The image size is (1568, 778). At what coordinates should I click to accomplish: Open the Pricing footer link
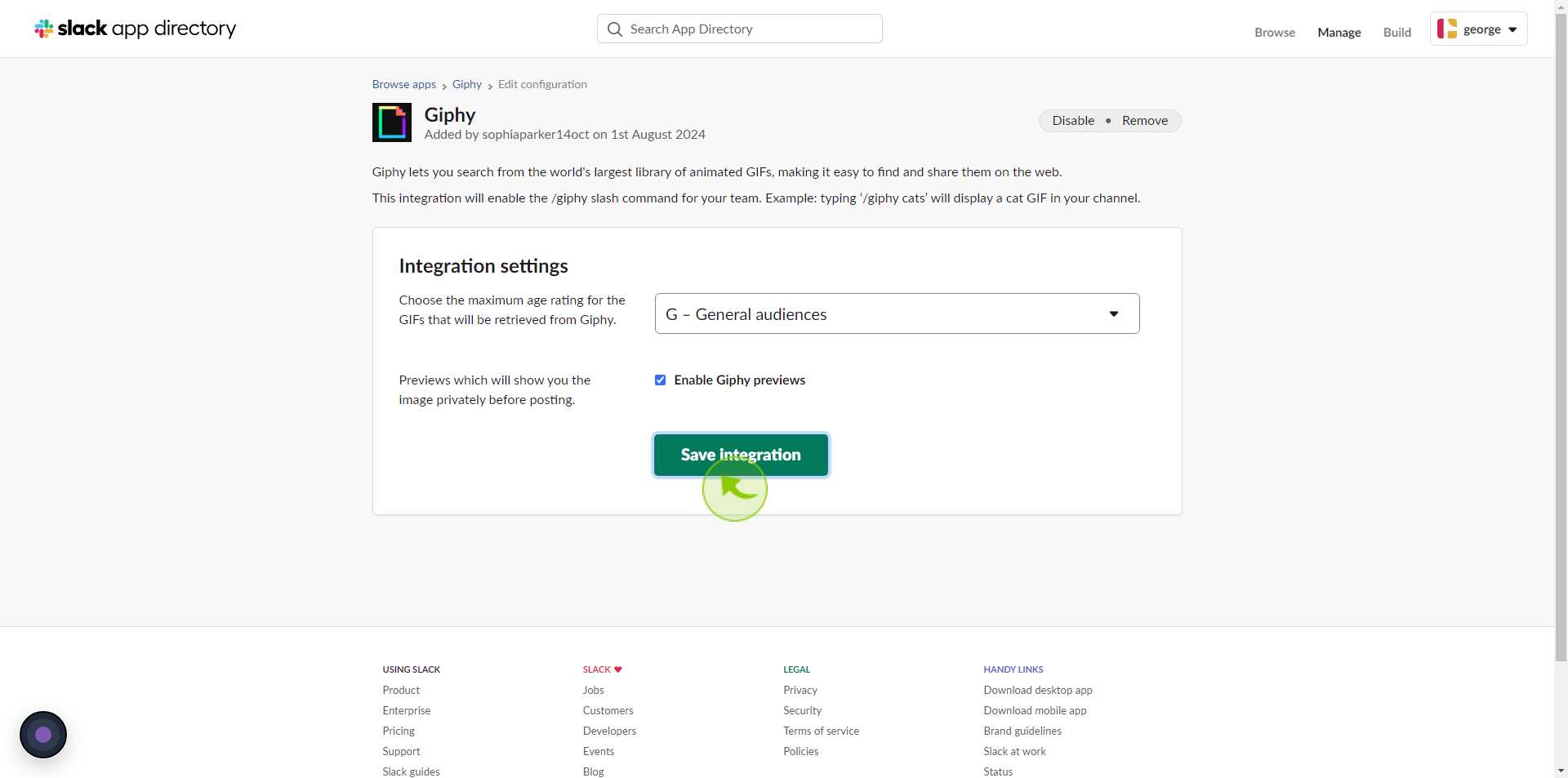[399, 731]
